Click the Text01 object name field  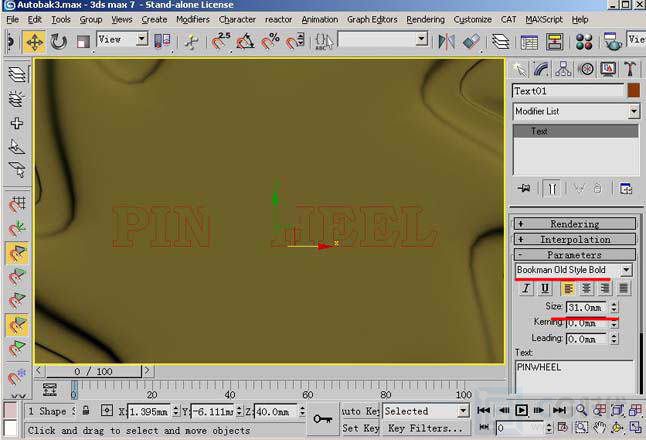coord(569,91)
